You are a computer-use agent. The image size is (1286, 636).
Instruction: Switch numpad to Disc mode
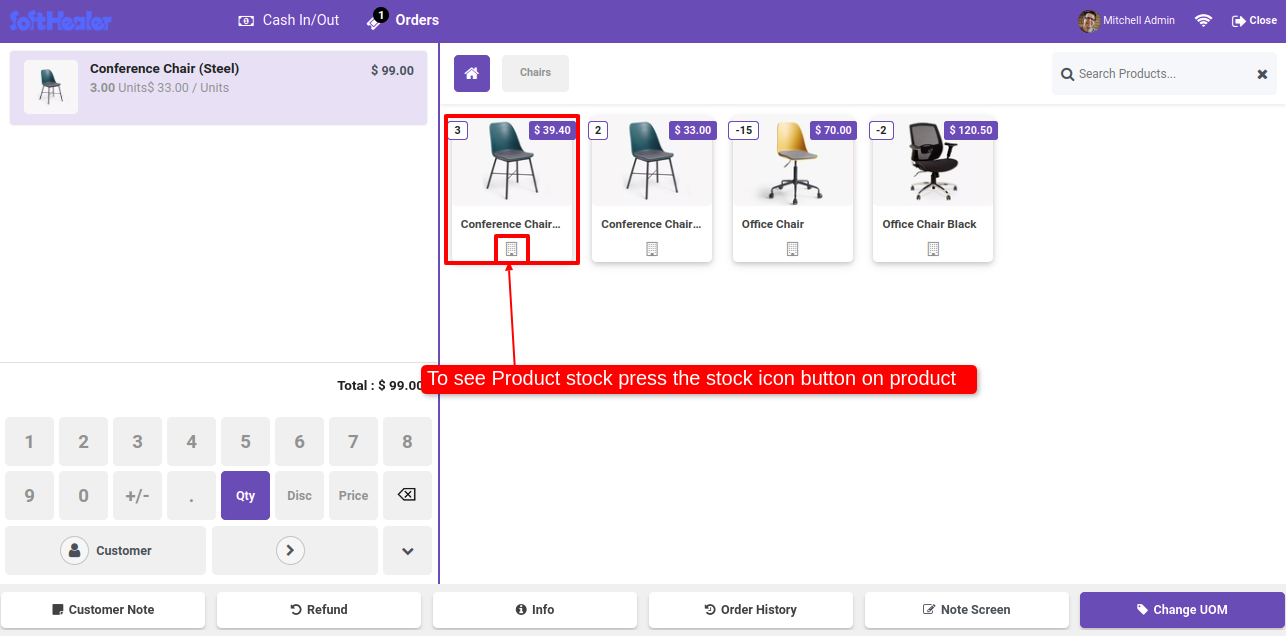pos(299,495)
